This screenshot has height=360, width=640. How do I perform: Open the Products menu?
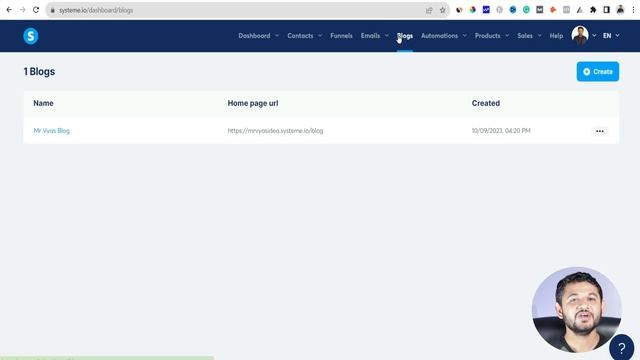tap(487, 36)
